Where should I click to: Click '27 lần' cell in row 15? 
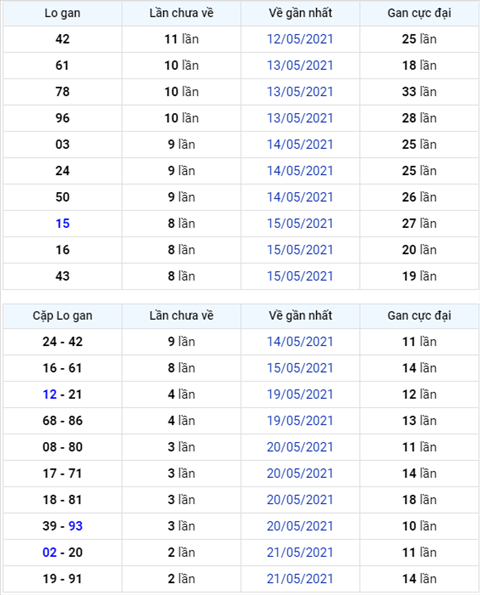(x=419, y=224)
